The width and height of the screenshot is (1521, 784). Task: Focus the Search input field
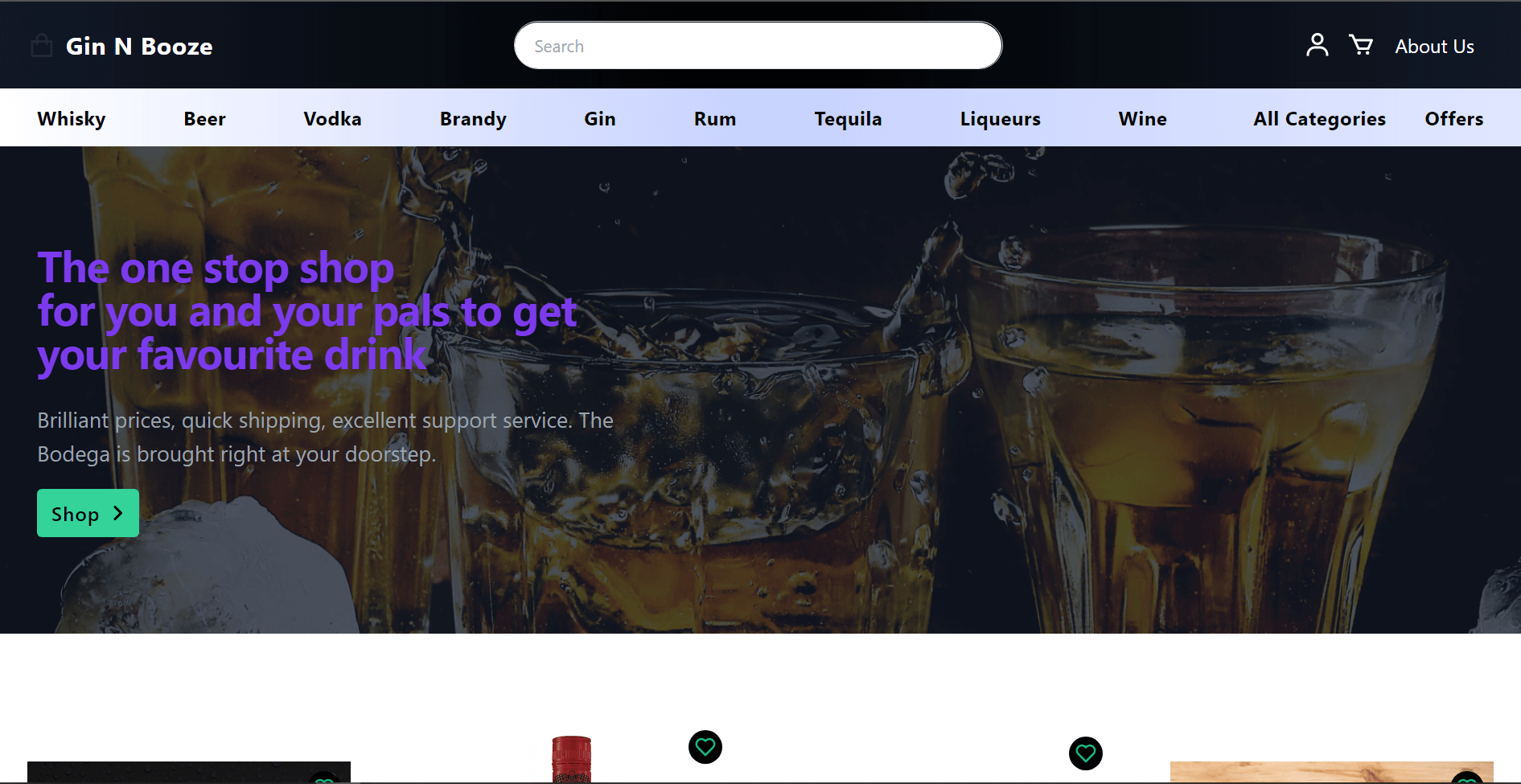point(758,46)
